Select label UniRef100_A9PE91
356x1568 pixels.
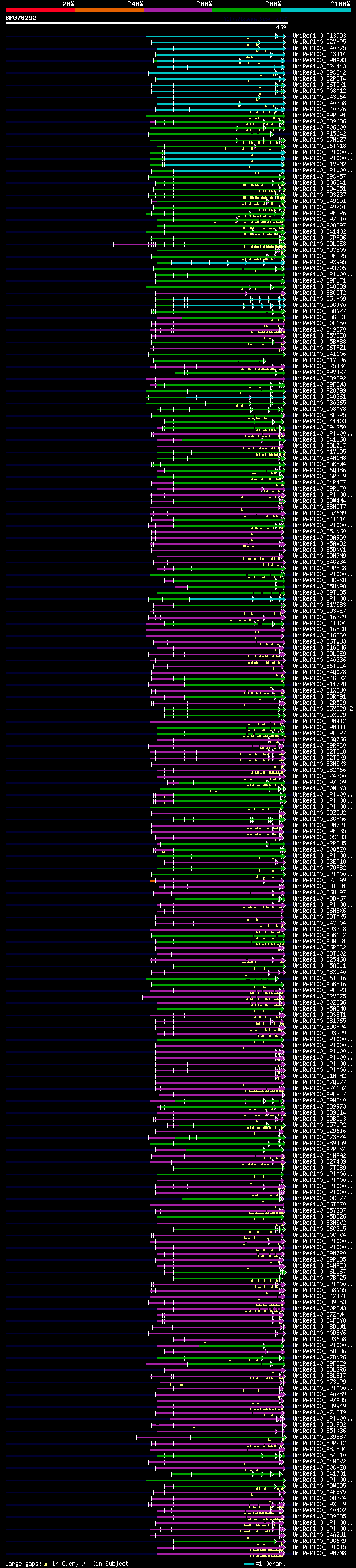319,116
